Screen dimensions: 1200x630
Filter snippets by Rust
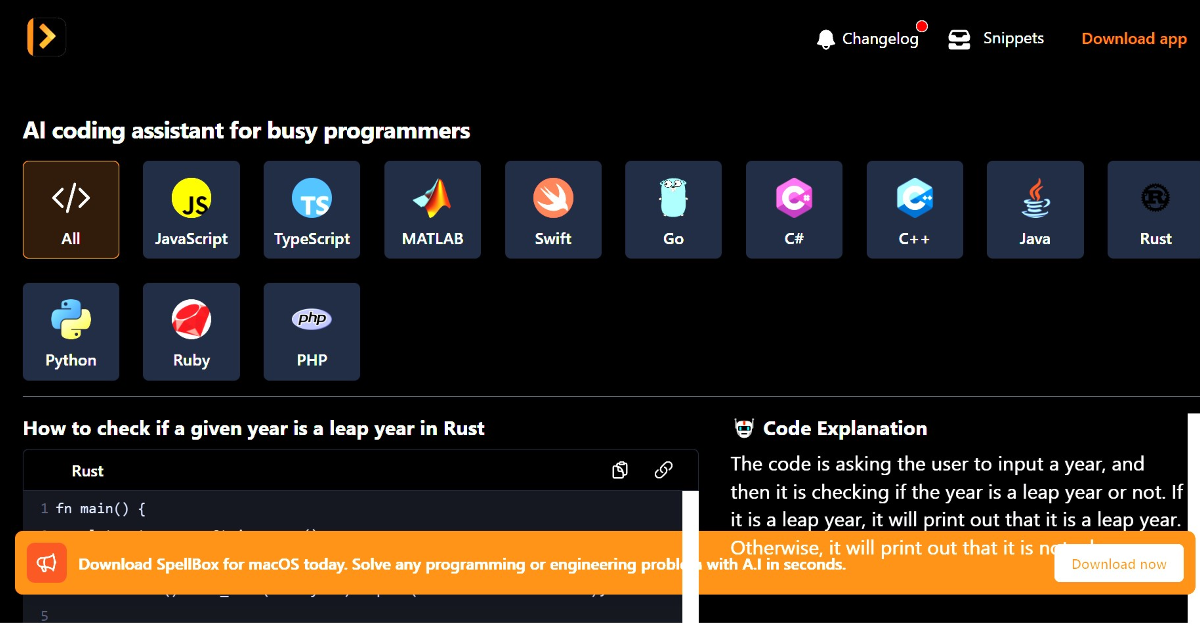[x=1155, y=210]
